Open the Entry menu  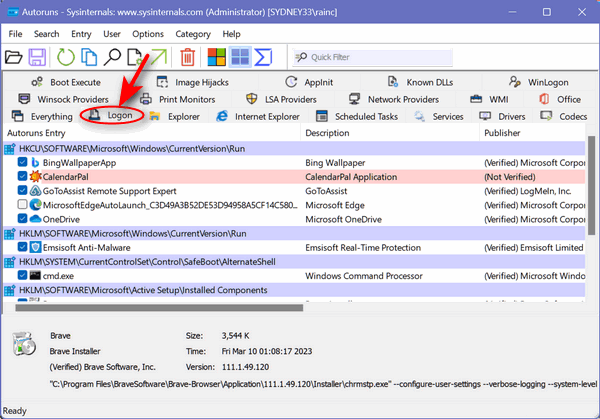tap(81, 34)
